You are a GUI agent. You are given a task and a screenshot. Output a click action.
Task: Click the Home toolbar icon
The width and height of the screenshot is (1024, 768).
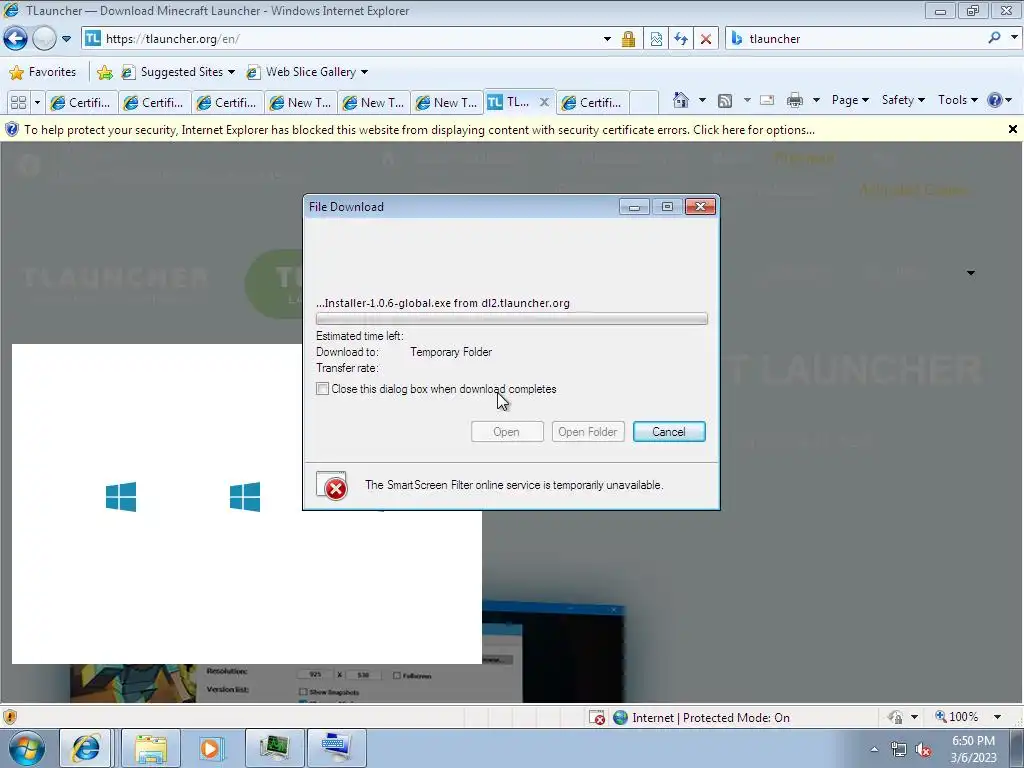[x=680, y=100]
